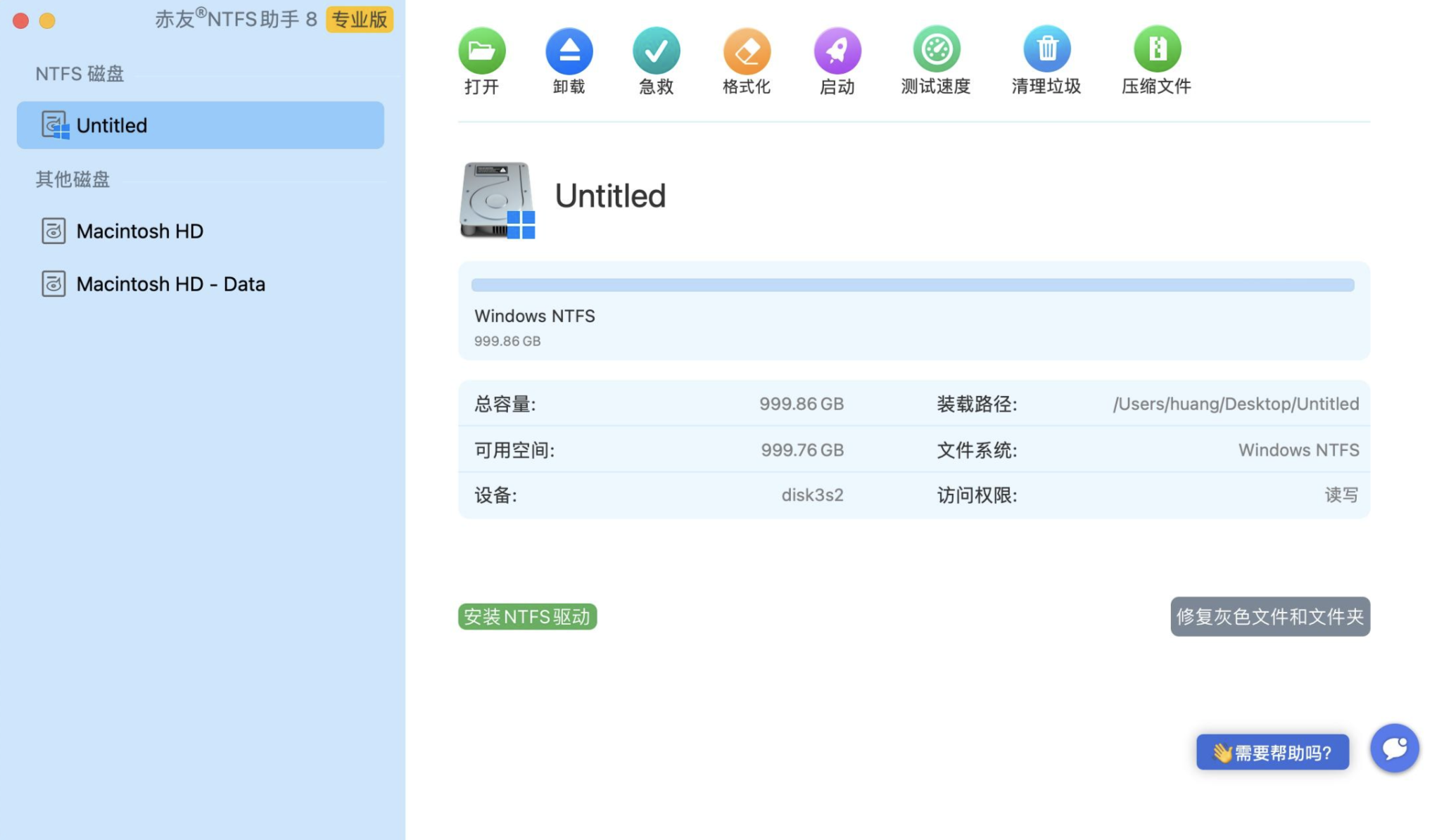Click the purple 启动 rocket icon

point(837,51)
